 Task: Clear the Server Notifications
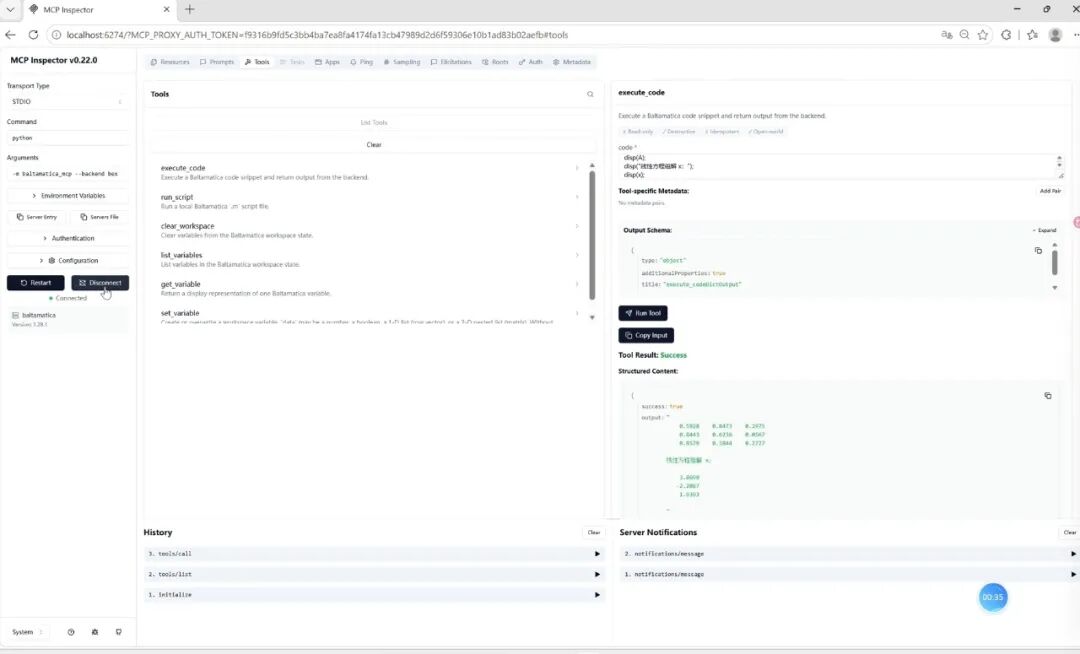click(1069, 532)
